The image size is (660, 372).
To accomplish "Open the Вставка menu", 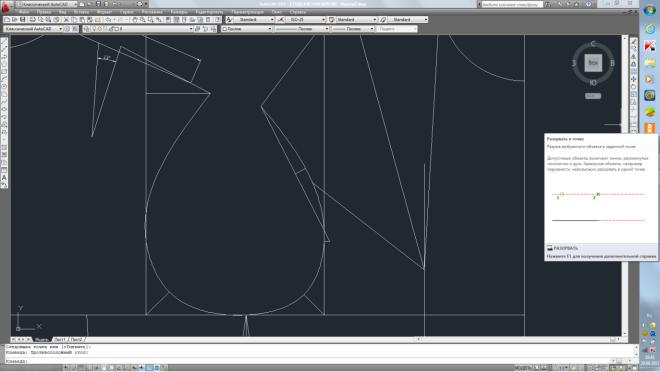I will [x=81, y=12].
